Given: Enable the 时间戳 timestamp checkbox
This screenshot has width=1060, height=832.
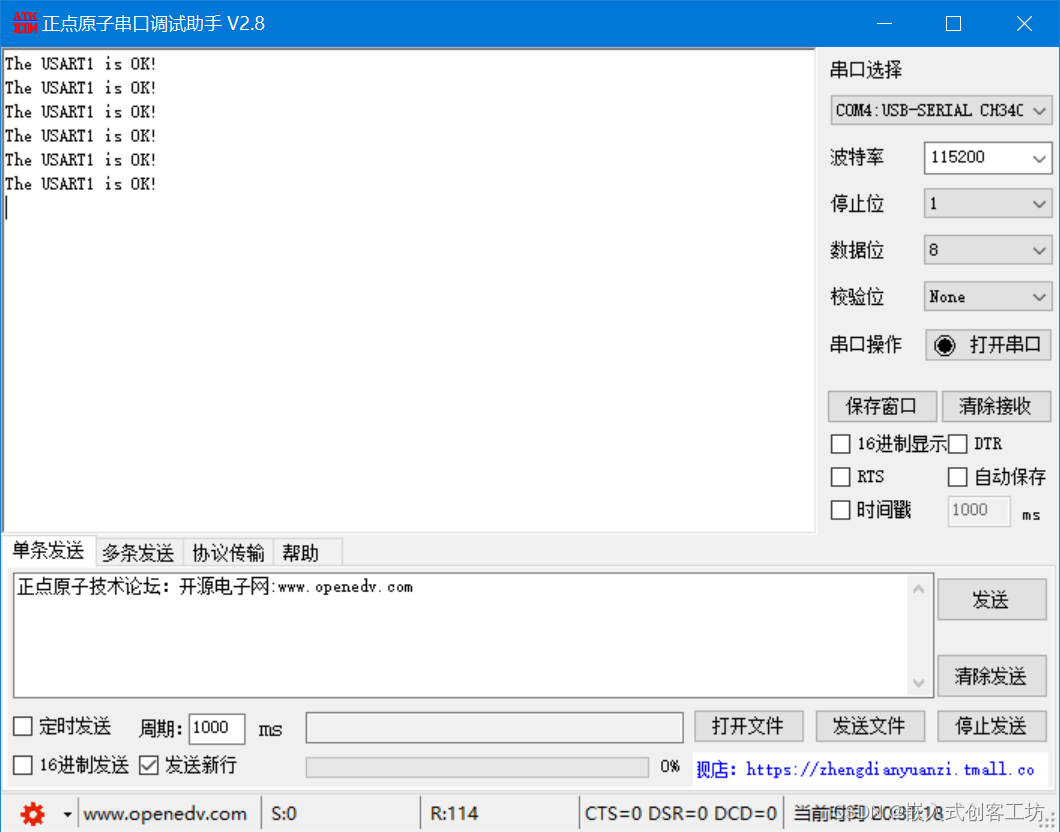Looking at the screenshot, I should click(x=840, y=510).
